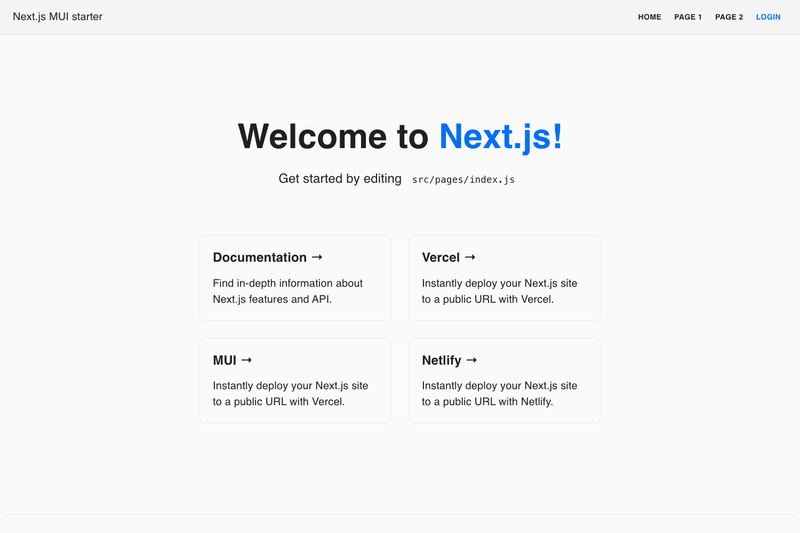800x533 pixels.
Task: Follow the blue Next.js! heading link
Action: point(501,136)
